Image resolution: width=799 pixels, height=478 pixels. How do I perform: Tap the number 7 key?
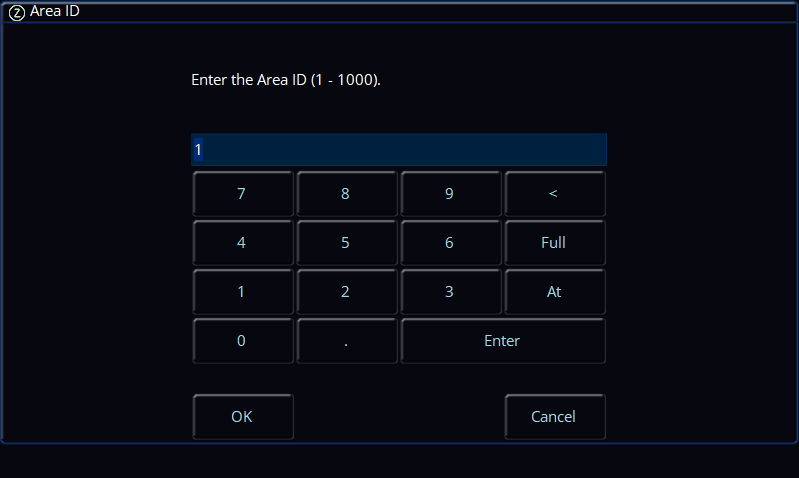[243, 194]
